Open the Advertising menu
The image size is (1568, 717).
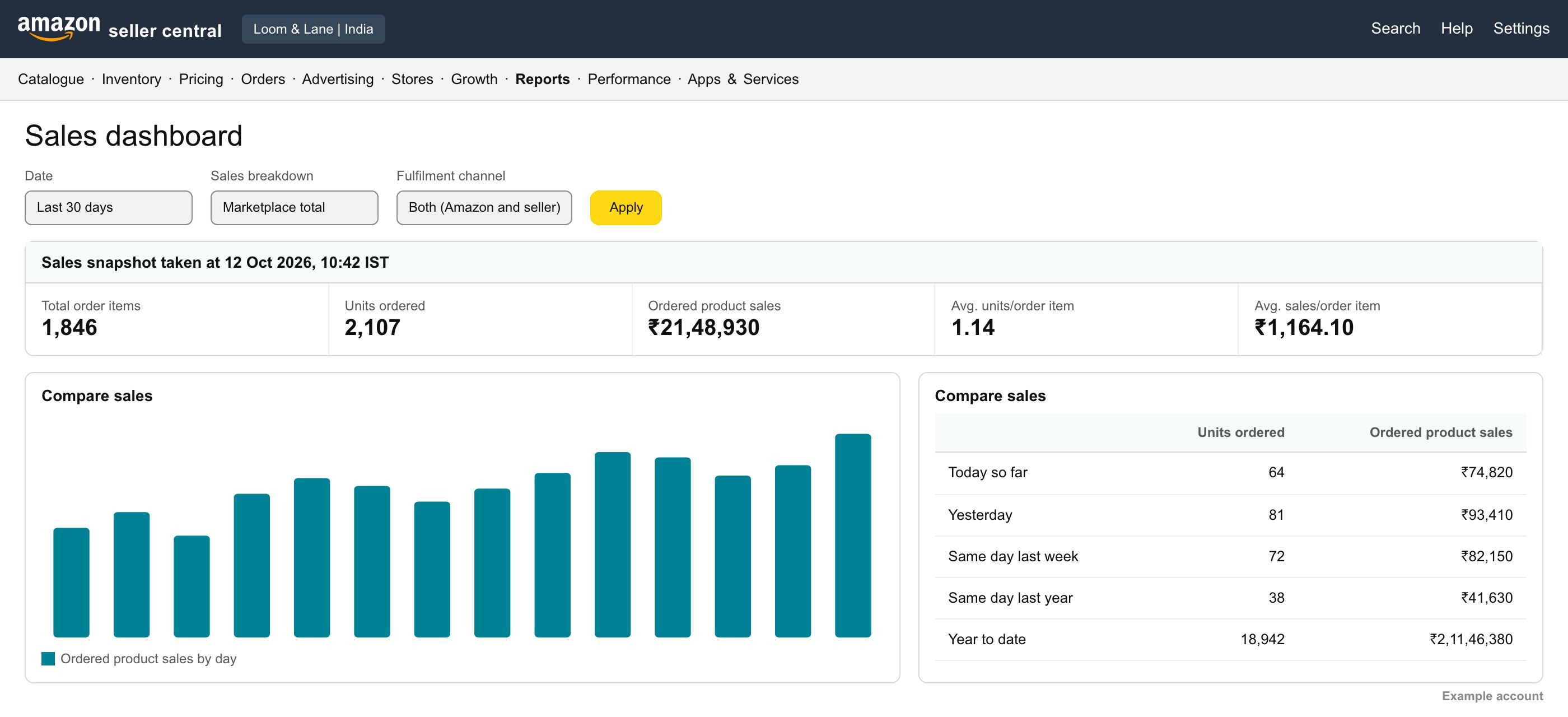(x=338, y=79)
